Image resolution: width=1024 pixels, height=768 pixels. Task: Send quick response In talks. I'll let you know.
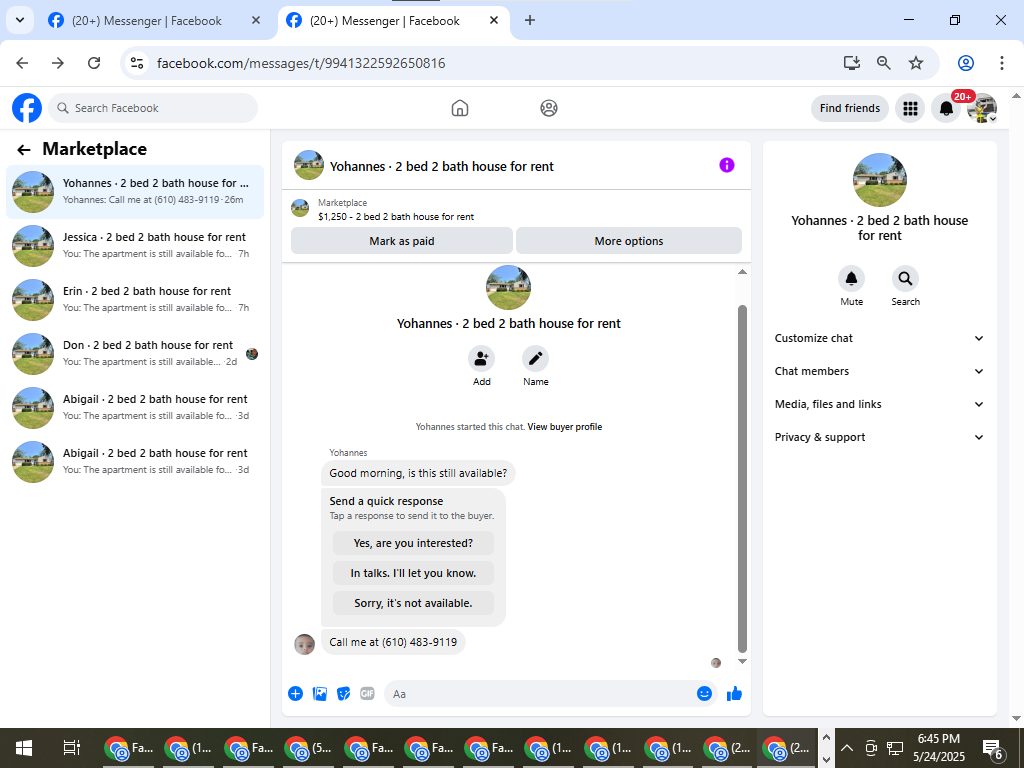click(413, 573)
